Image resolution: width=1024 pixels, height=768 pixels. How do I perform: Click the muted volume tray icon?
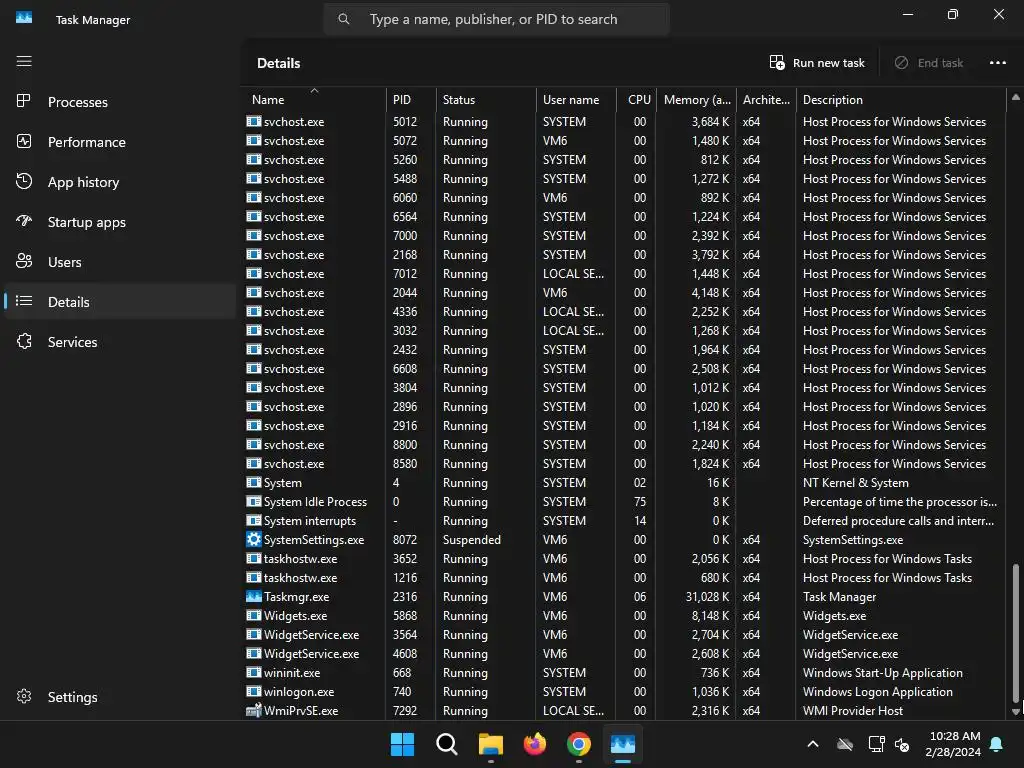(x=902, y=744)
